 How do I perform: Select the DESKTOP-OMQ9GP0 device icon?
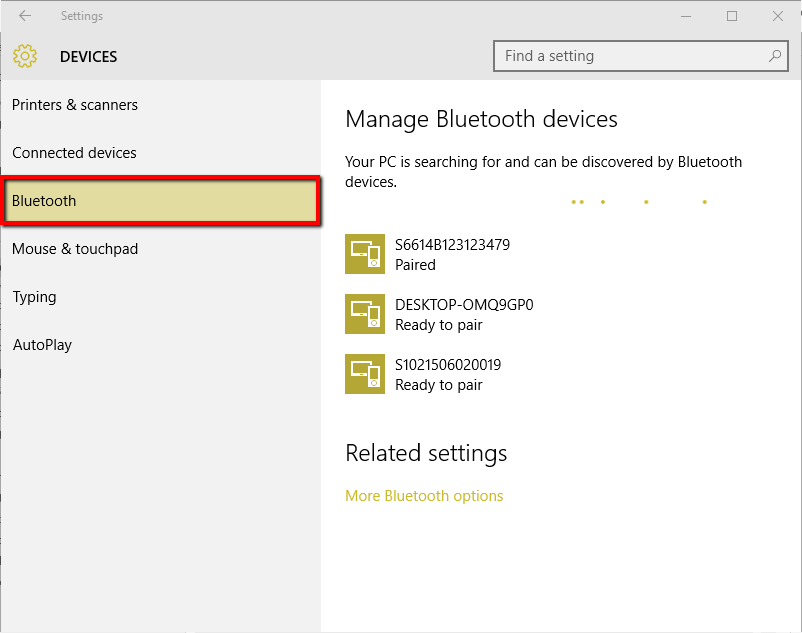pyautogui.click(x=364, y=314)
